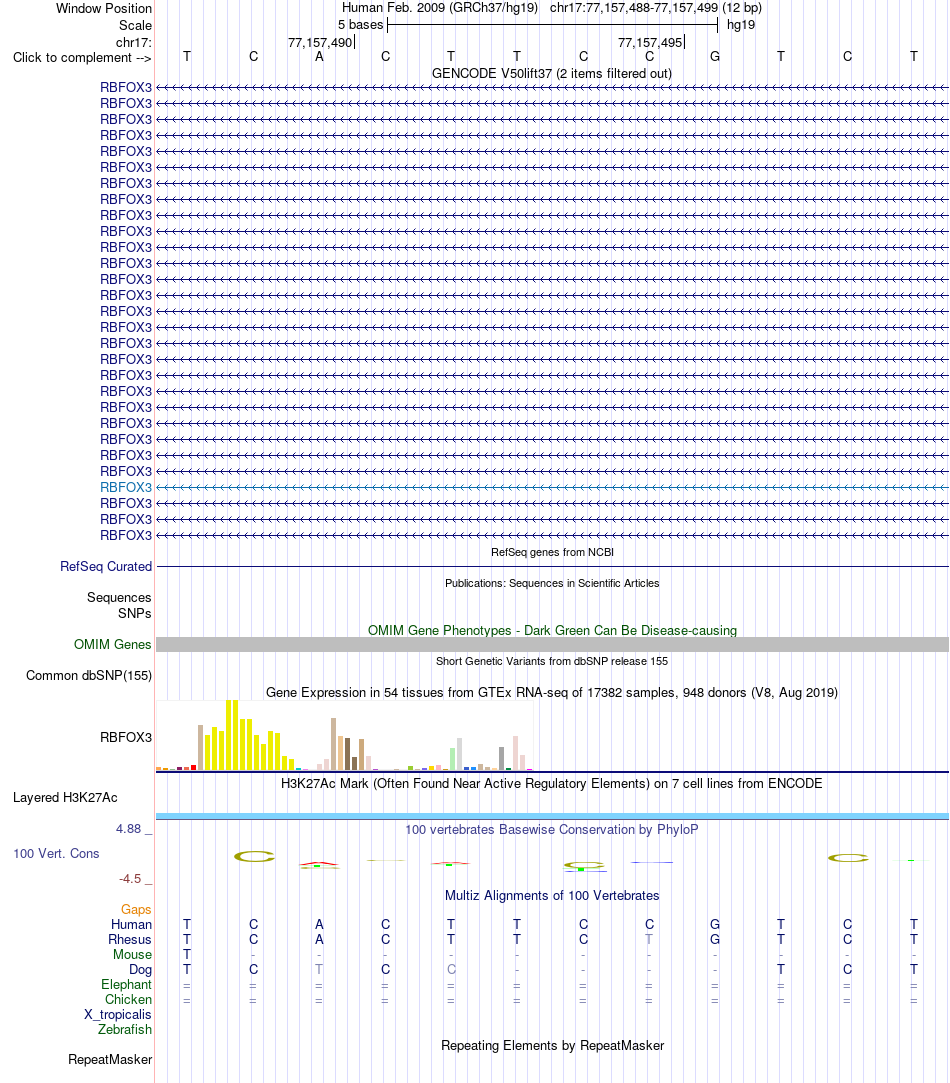
Task: Click the SNPs subtrack label
Action: pos(135,613)
